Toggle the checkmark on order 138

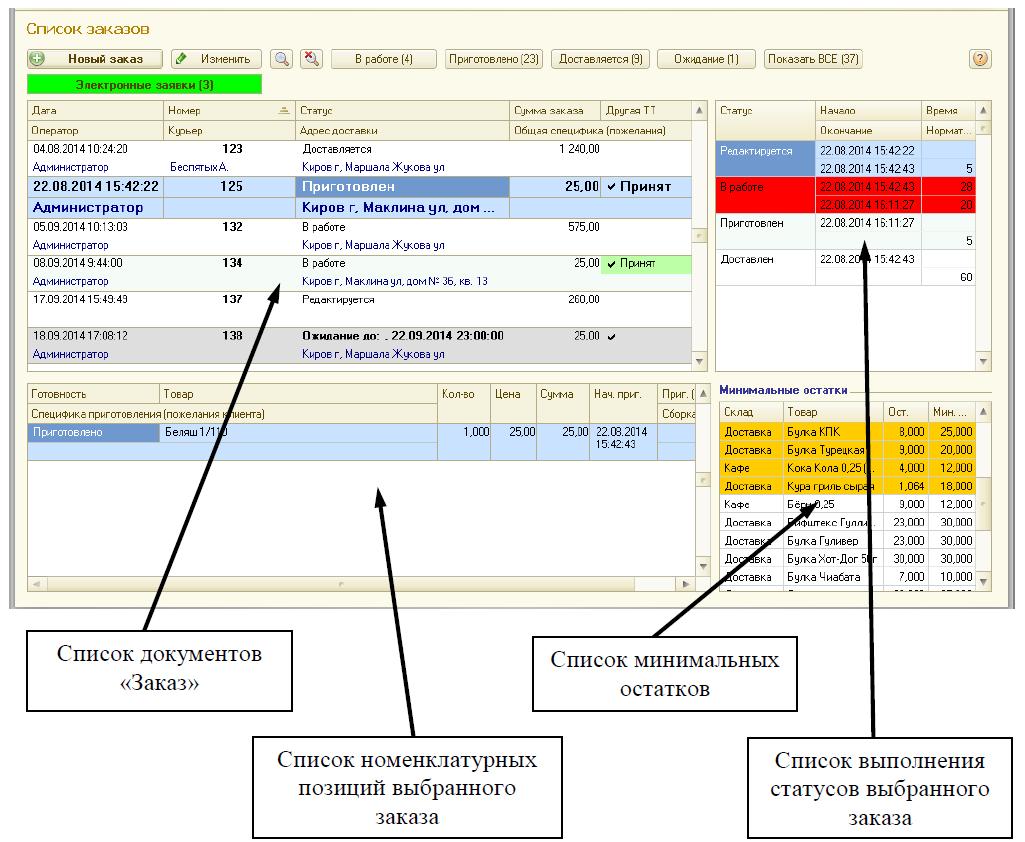[611, 337]
